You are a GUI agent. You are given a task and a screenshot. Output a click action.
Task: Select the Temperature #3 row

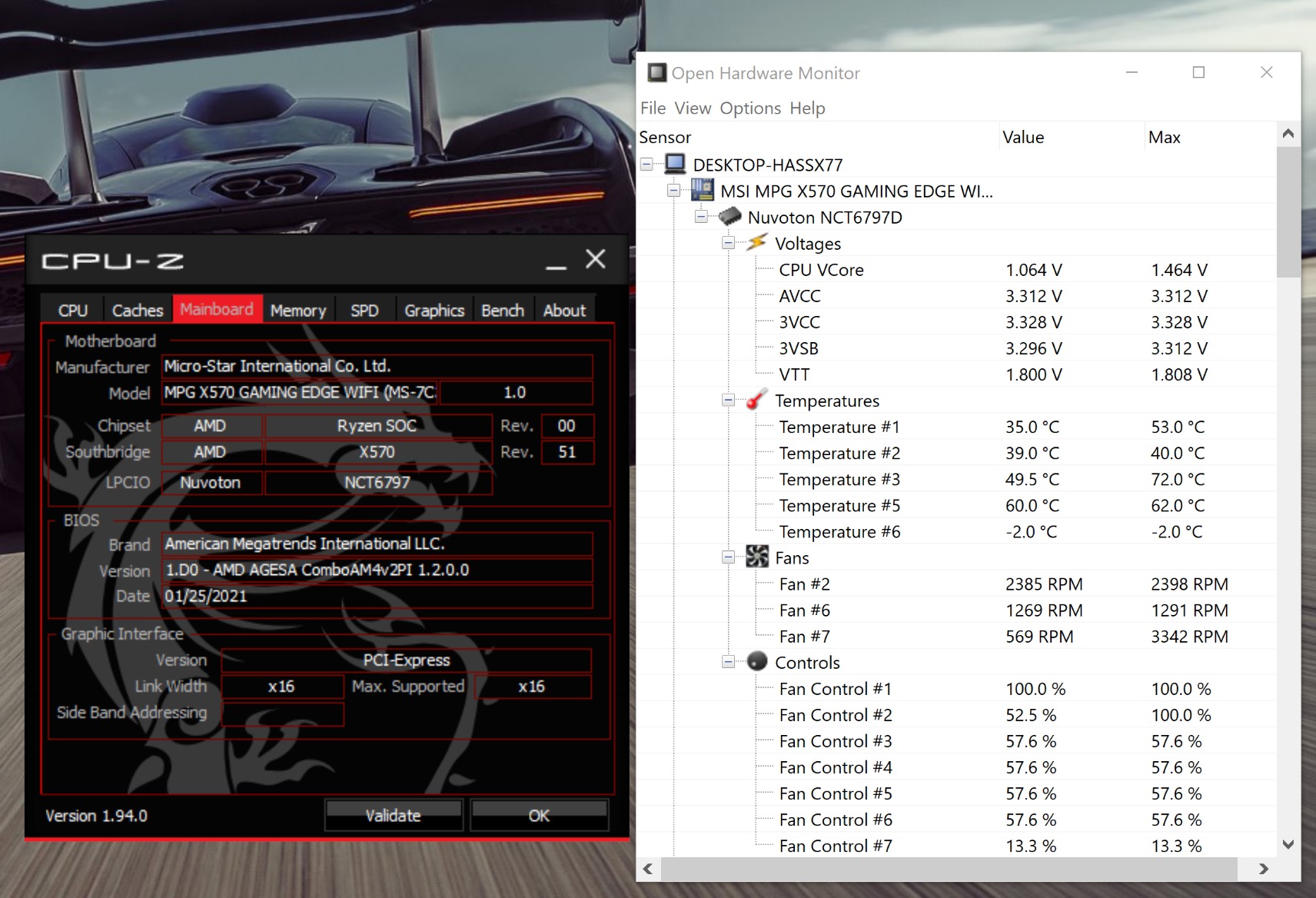coord(956,479)
